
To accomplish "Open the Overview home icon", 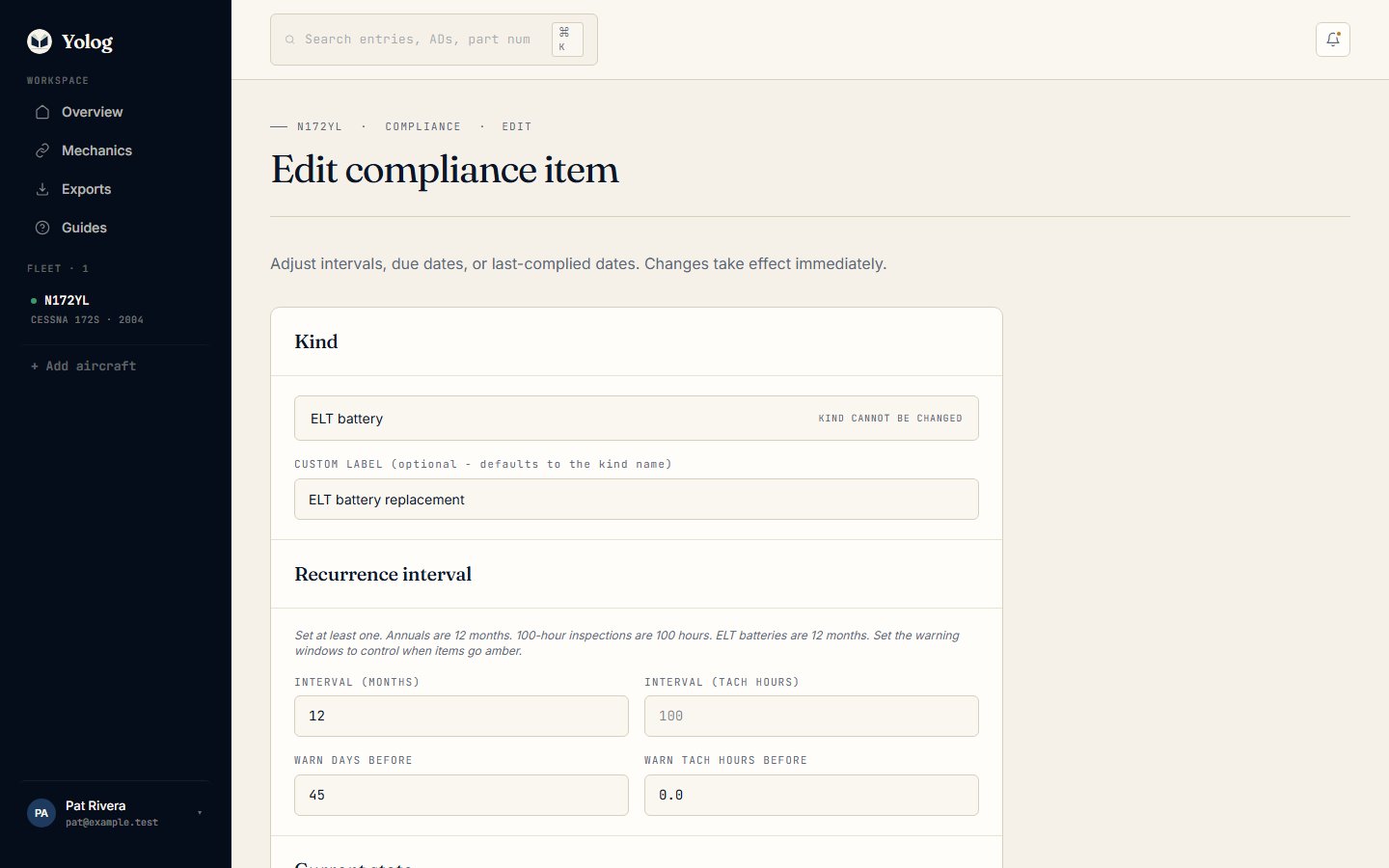I will [x=42, y=112].
